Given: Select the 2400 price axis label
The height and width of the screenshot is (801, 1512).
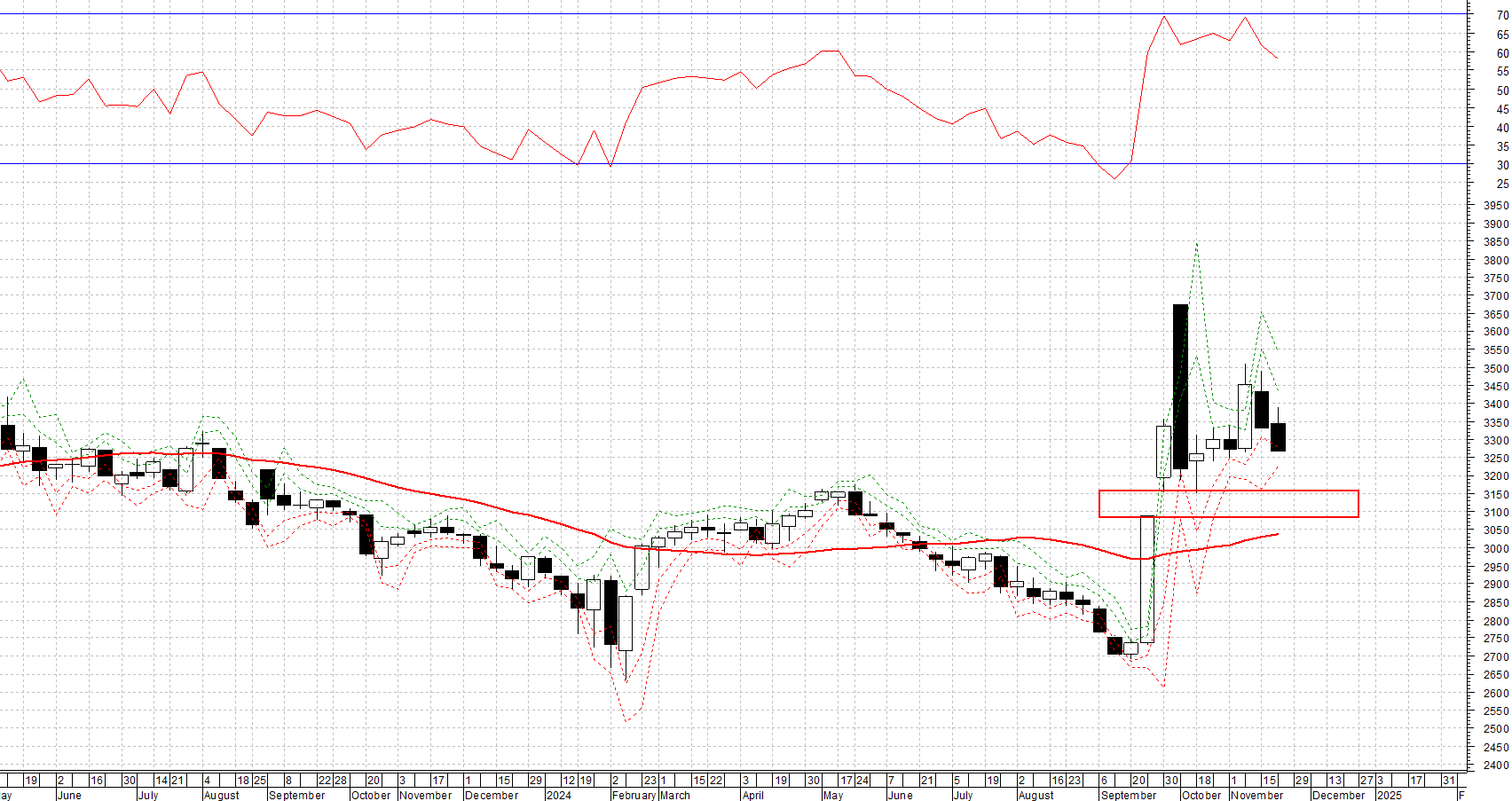Looking at the screenshot, I should (x=1495, y=766).
